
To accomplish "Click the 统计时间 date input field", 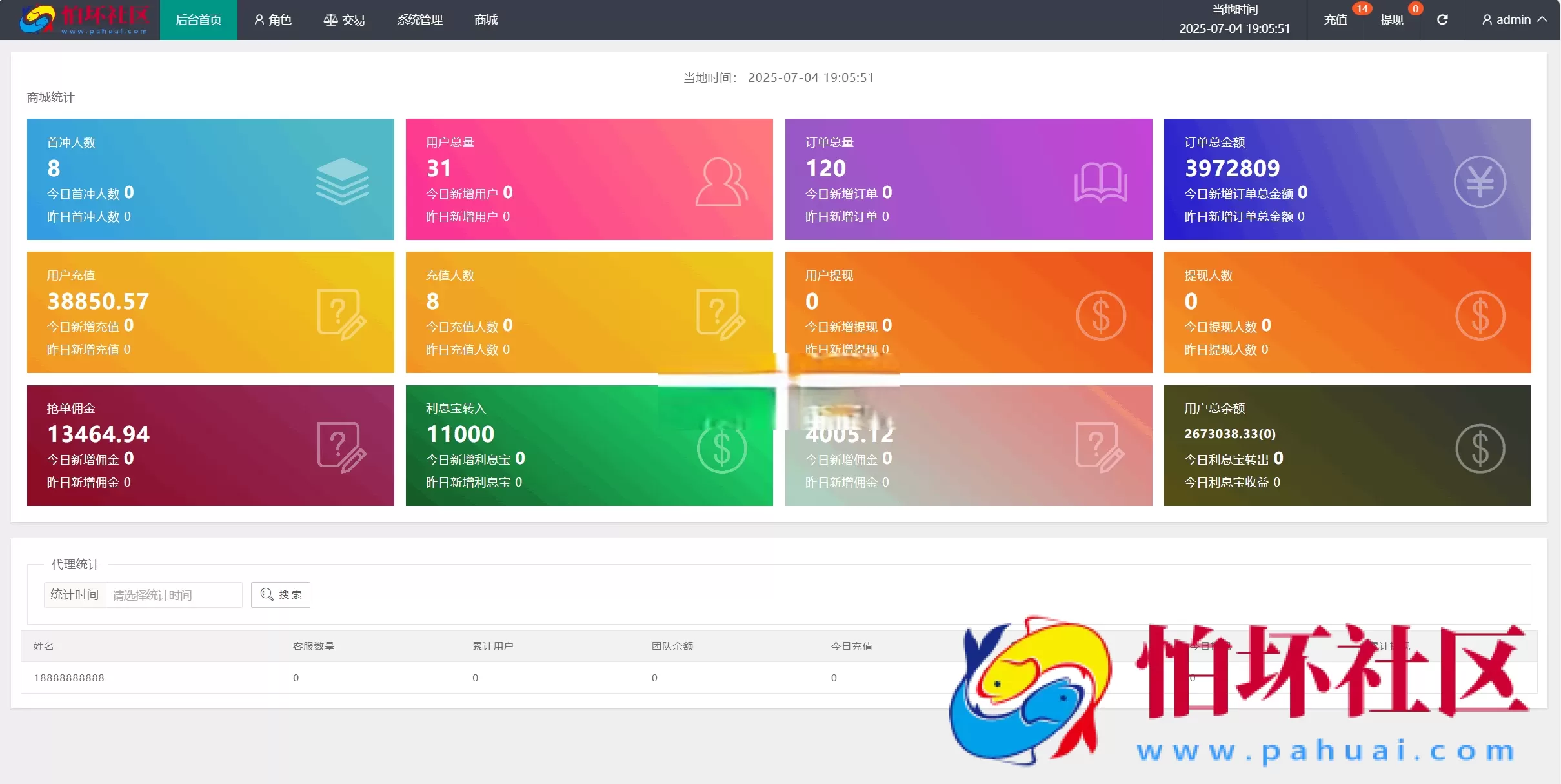I will [x=174, y=595].
